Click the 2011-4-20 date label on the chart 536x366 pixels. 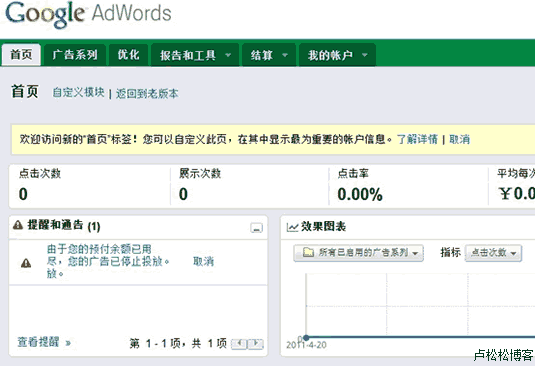click(306, 345)
